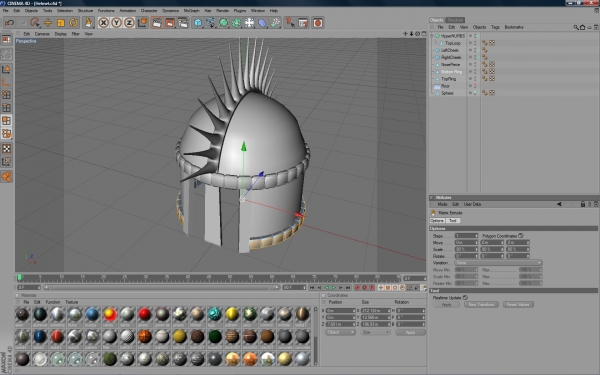Viewport: 600px width, 375px height.
Task: Toggle Realtime Update checkbox
Action: 465,297
